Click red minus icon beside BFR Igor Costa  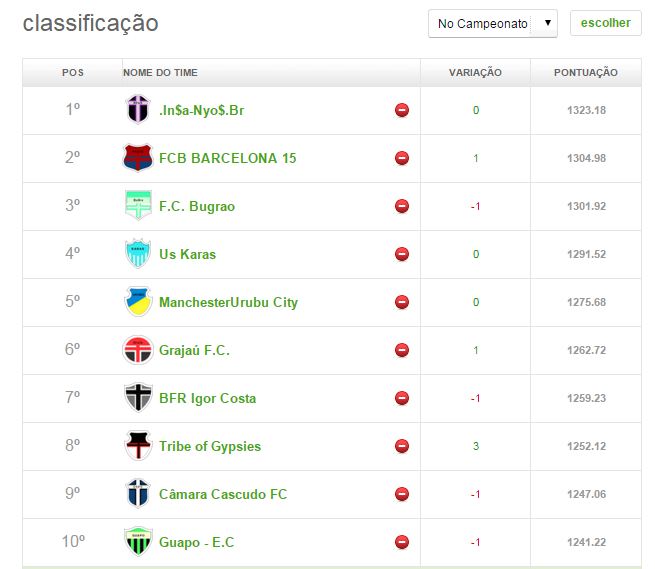(x=402, y=398)
